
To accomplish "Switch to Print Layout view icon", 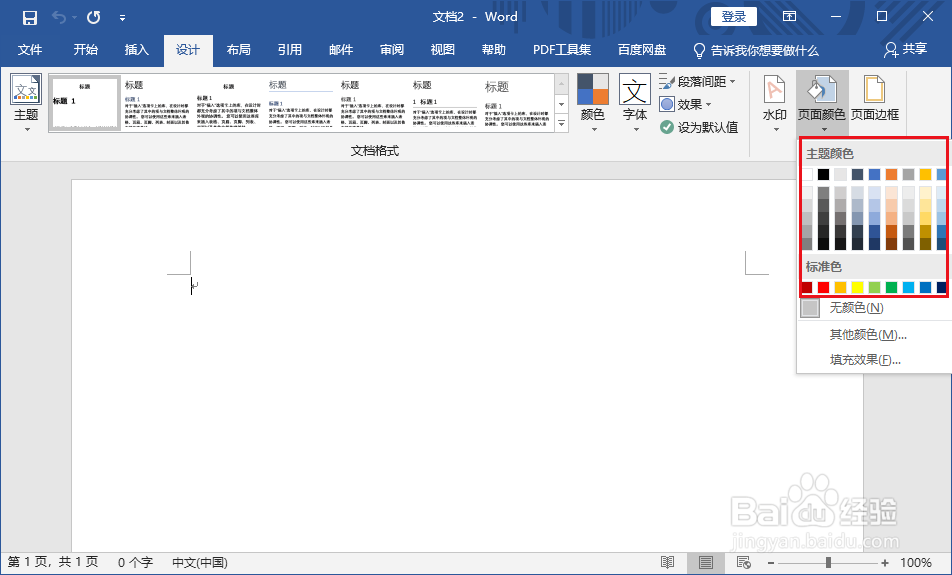I will click(x=706, y=563).
